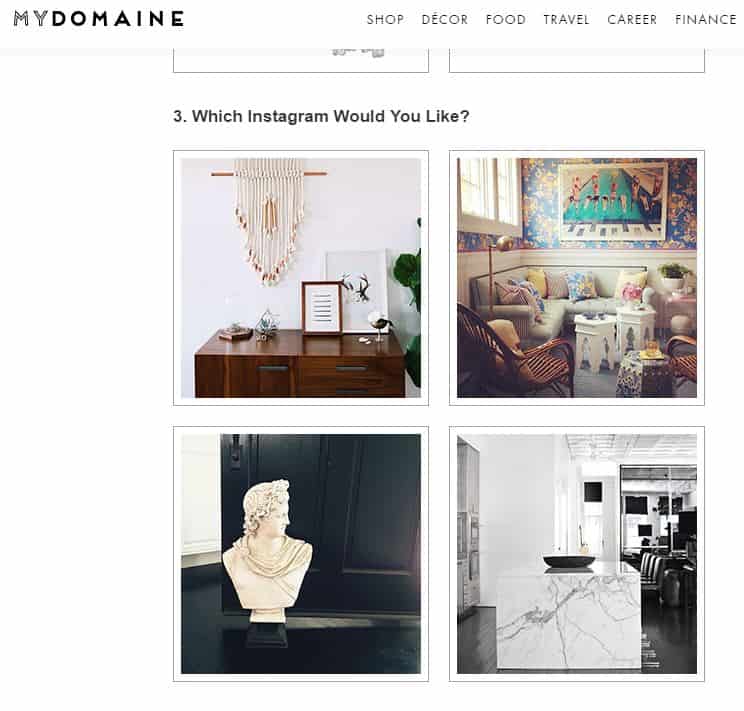Click the heading Which Instagram Would You Like?
The height and width of the screenshot is (711, 744).
pos(321,116)
